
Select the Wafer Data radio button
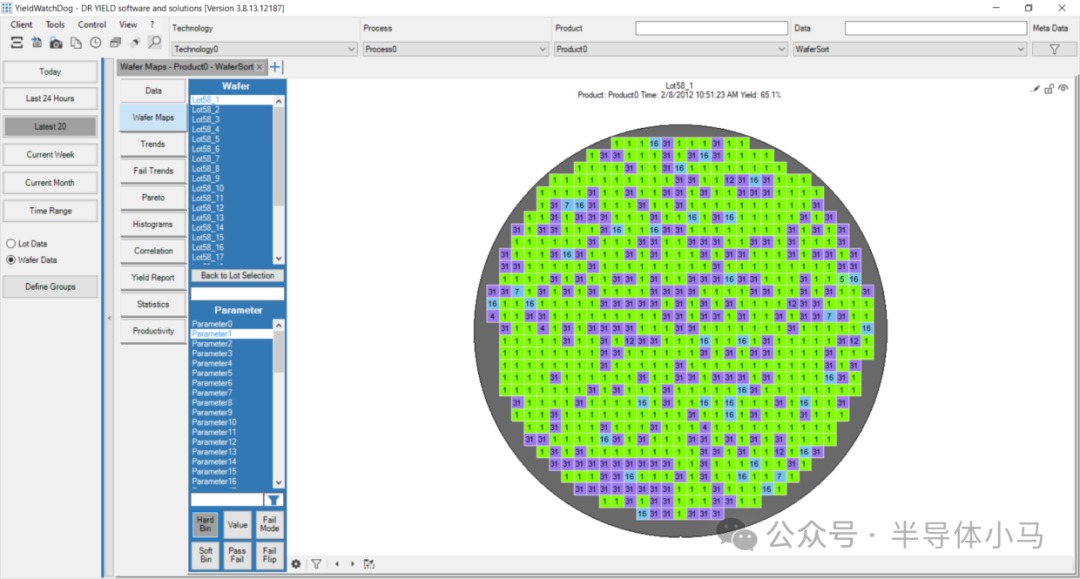coord(11,260)
